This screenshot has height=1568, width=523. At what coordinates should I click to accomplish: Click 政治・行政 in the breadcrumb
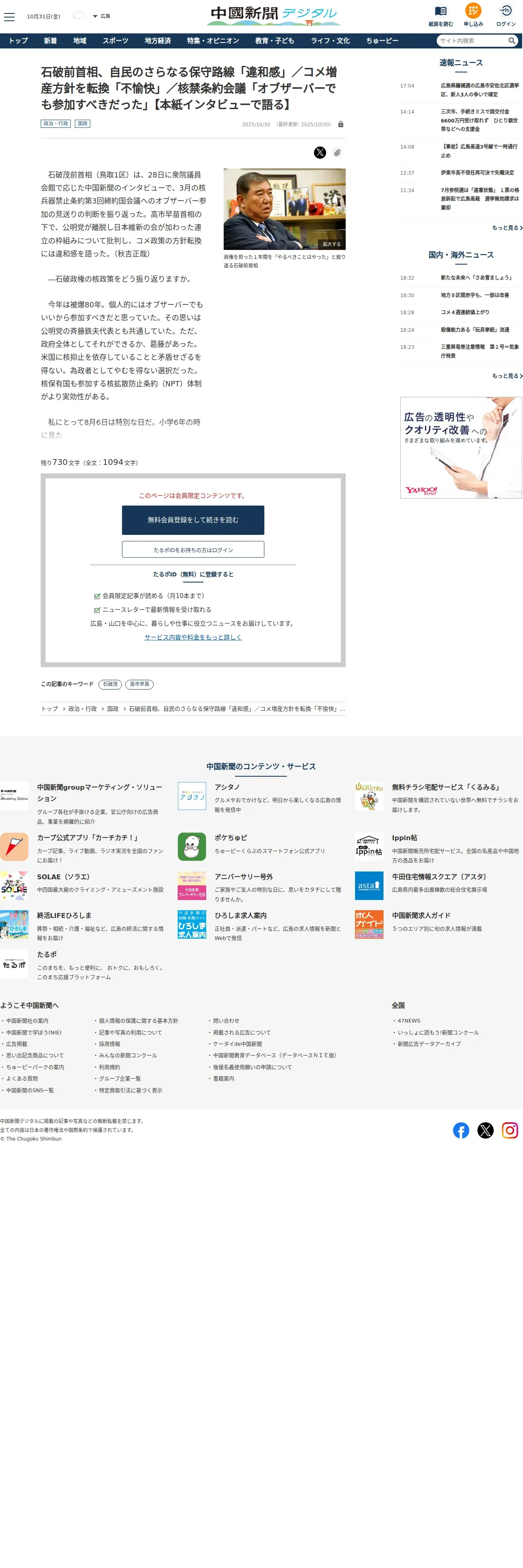click(x=82, y=709)
